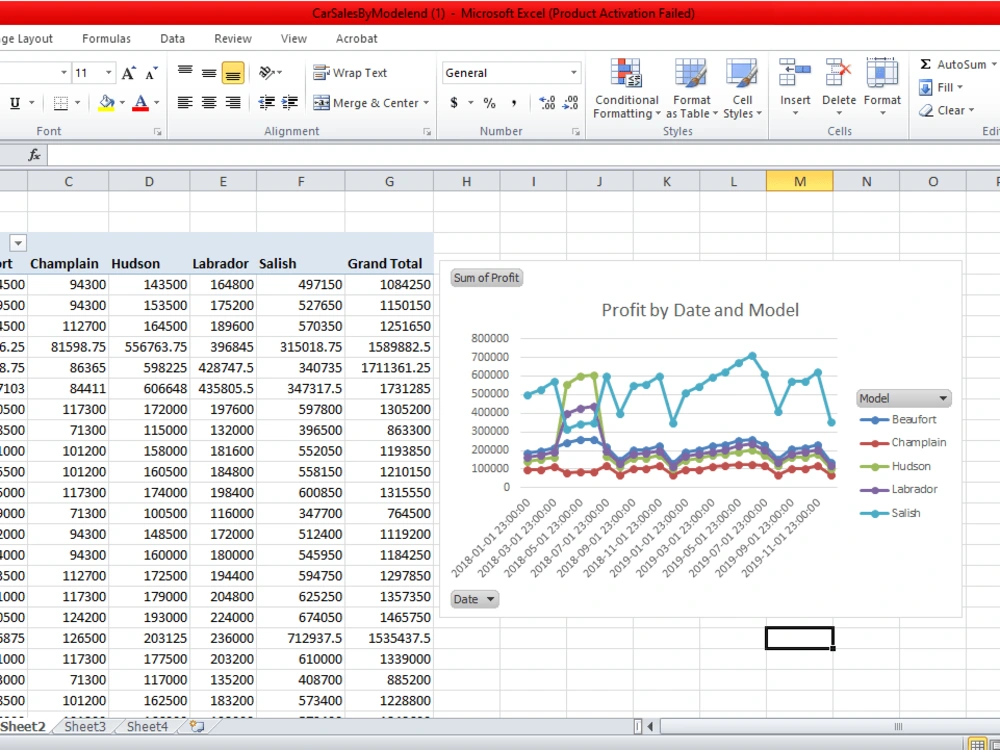Click the Percent Style icon
This screenshot has width=1000, height=750.
tap(487, 102)
